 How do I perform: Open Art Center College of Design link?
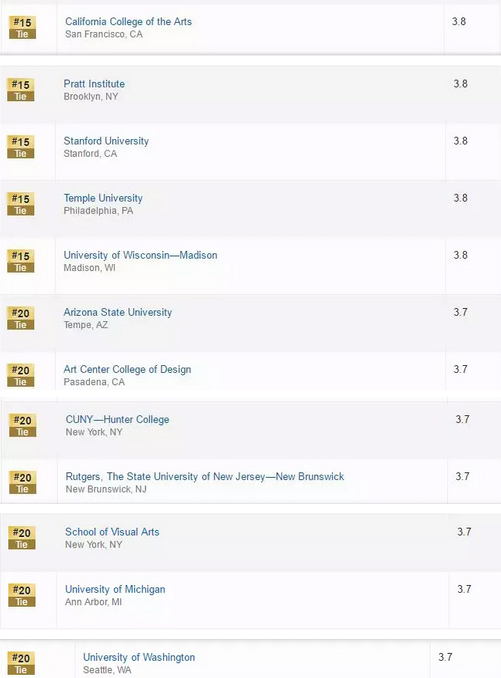tap(128, 369)
